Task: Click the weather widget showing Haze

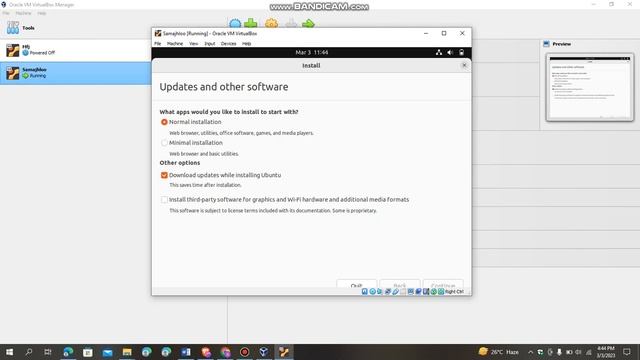Action: click(499, 352)
